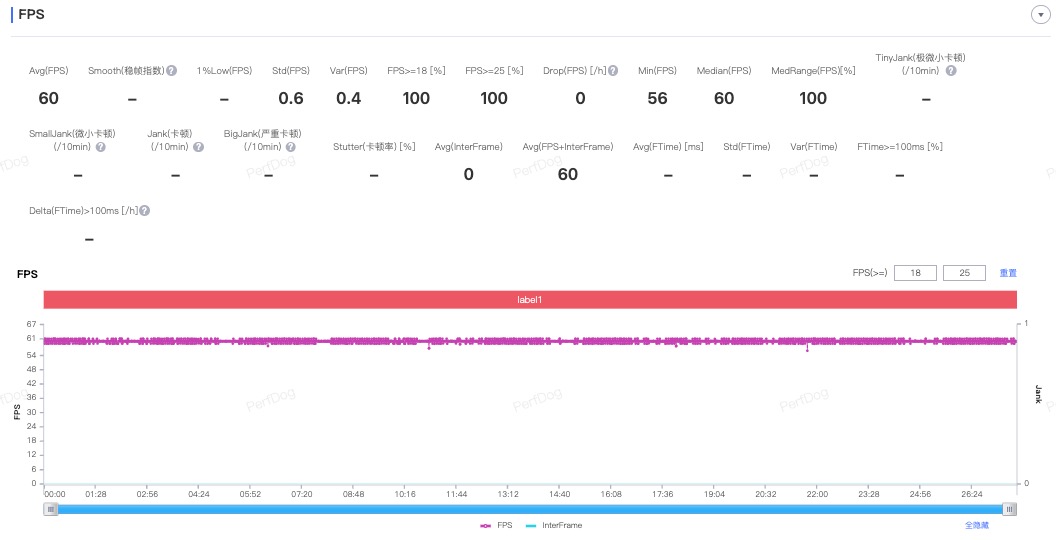Click the FPS threshold field showing 18
This screenshot has width=1056, height=540.
[x=914, y=273]
